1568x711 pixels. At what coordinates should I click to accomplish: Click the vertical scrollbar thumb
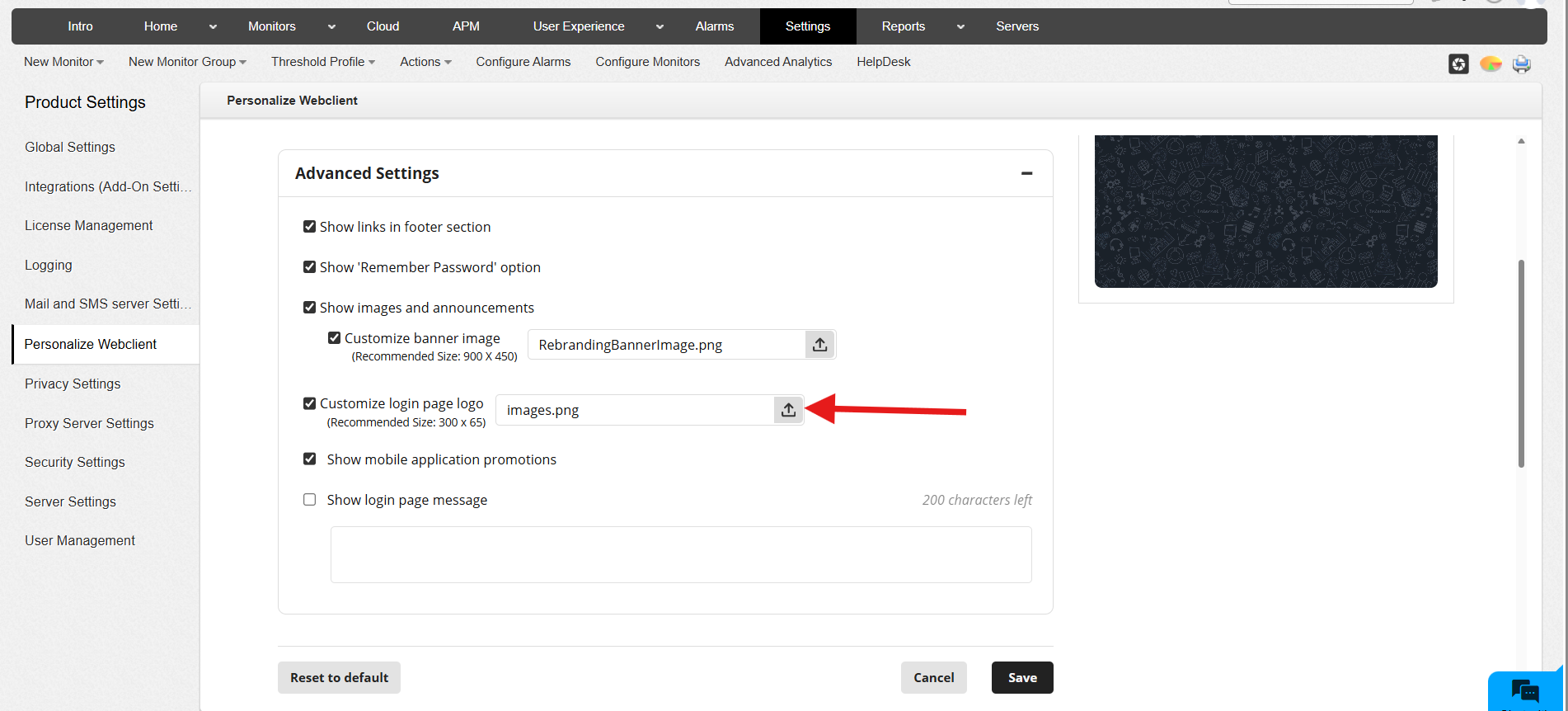tap(1521, 363)
